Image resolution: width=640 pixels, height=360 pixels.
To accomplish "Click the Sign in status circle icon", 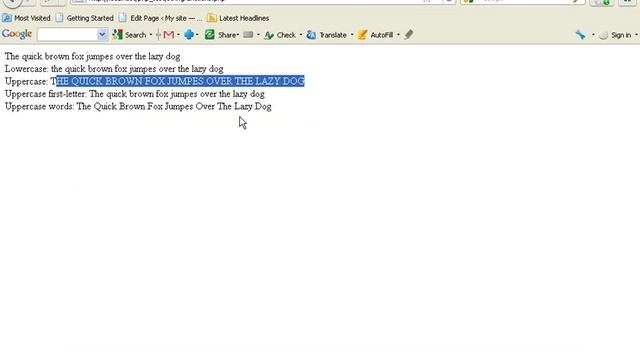I will [x=603, y=35].
